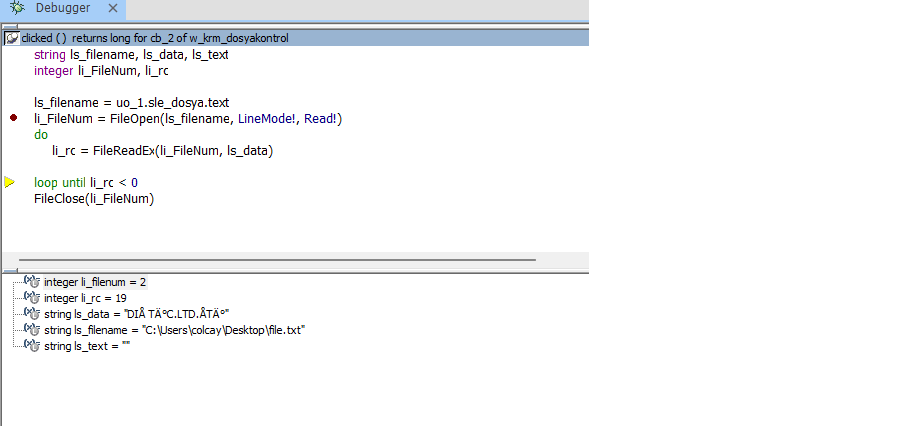The image size is (904, 426).
Task: Click variable icon beside li_rc
Action: coord(31,298)
